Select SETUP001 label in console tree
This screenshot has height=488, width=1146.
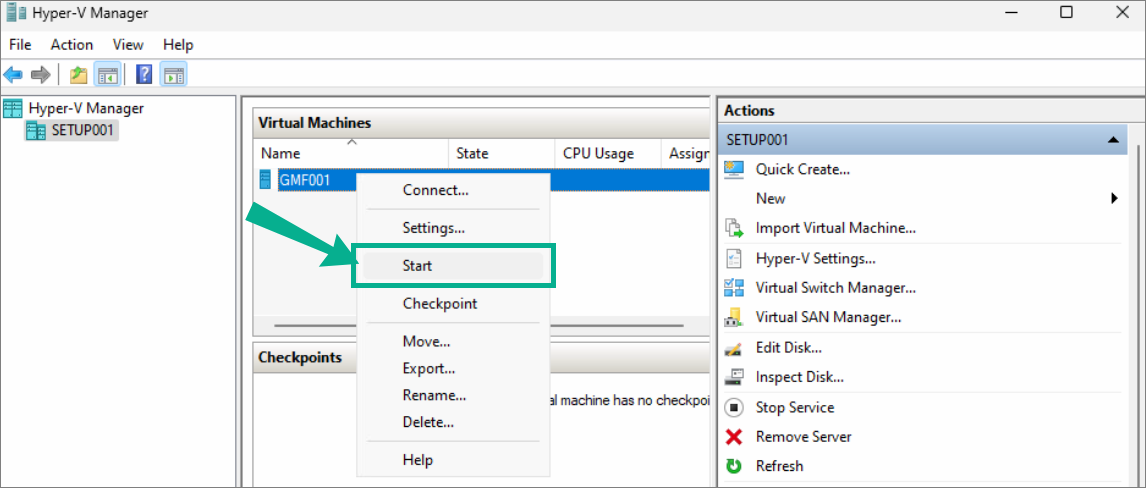pos(84,131)
